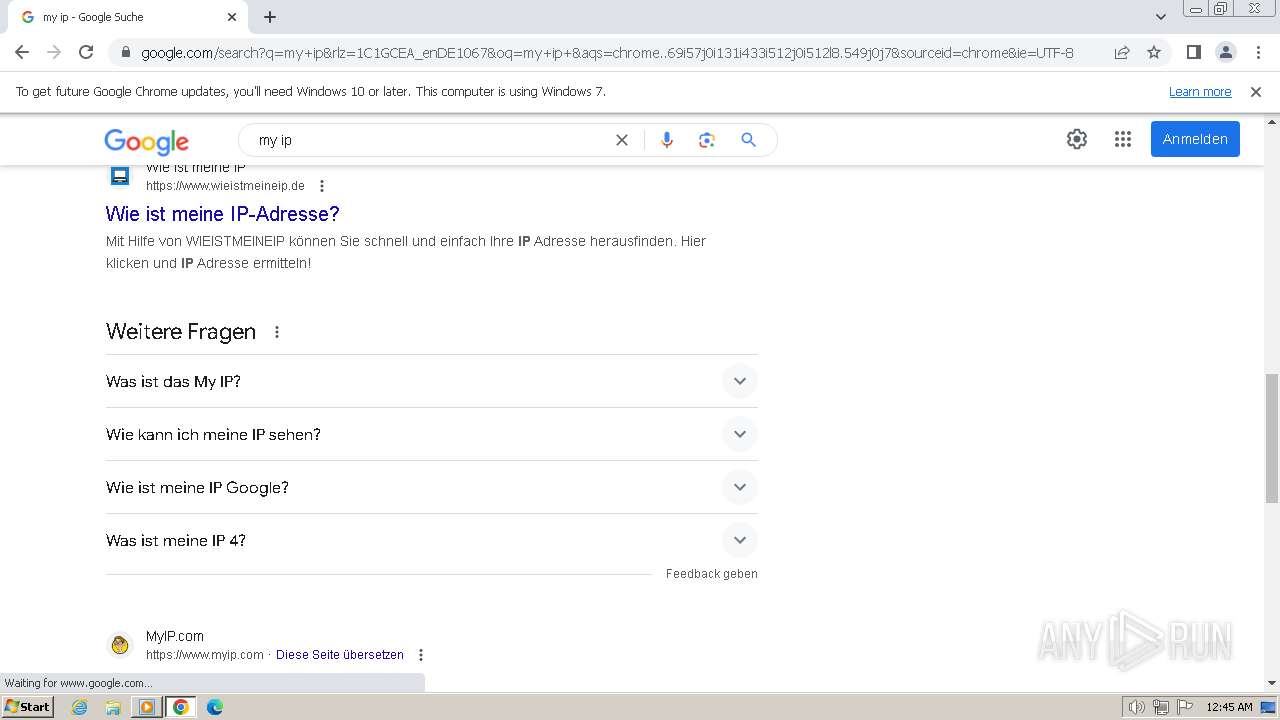This screenshot has height=720, width=1280.
Task: Open MyIP.com favicon result
Action: 120,645
